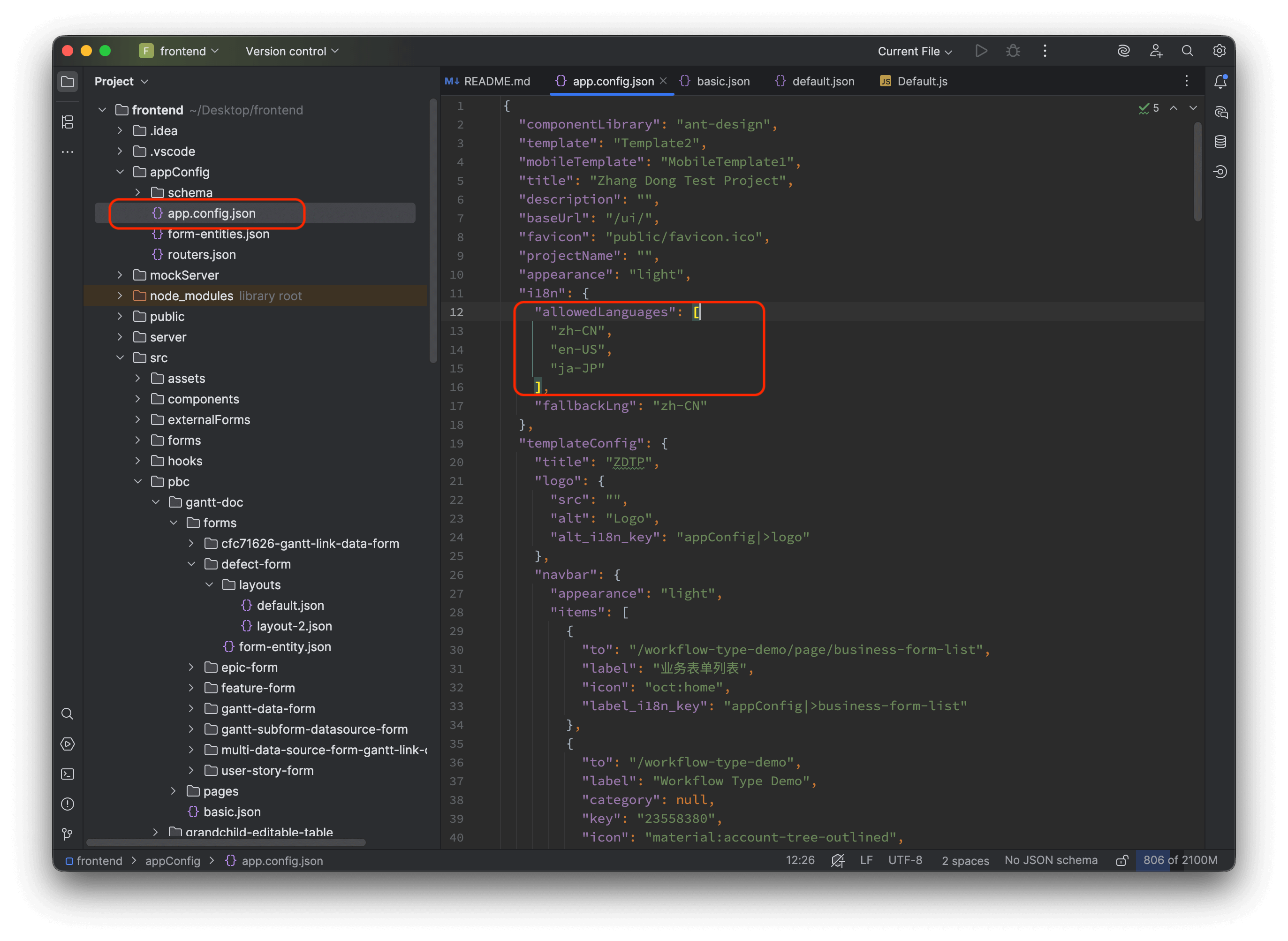Open the Project view dropdown
Image resolution: width=1288 pixels, height=941 pixels.
coord(121,82)
